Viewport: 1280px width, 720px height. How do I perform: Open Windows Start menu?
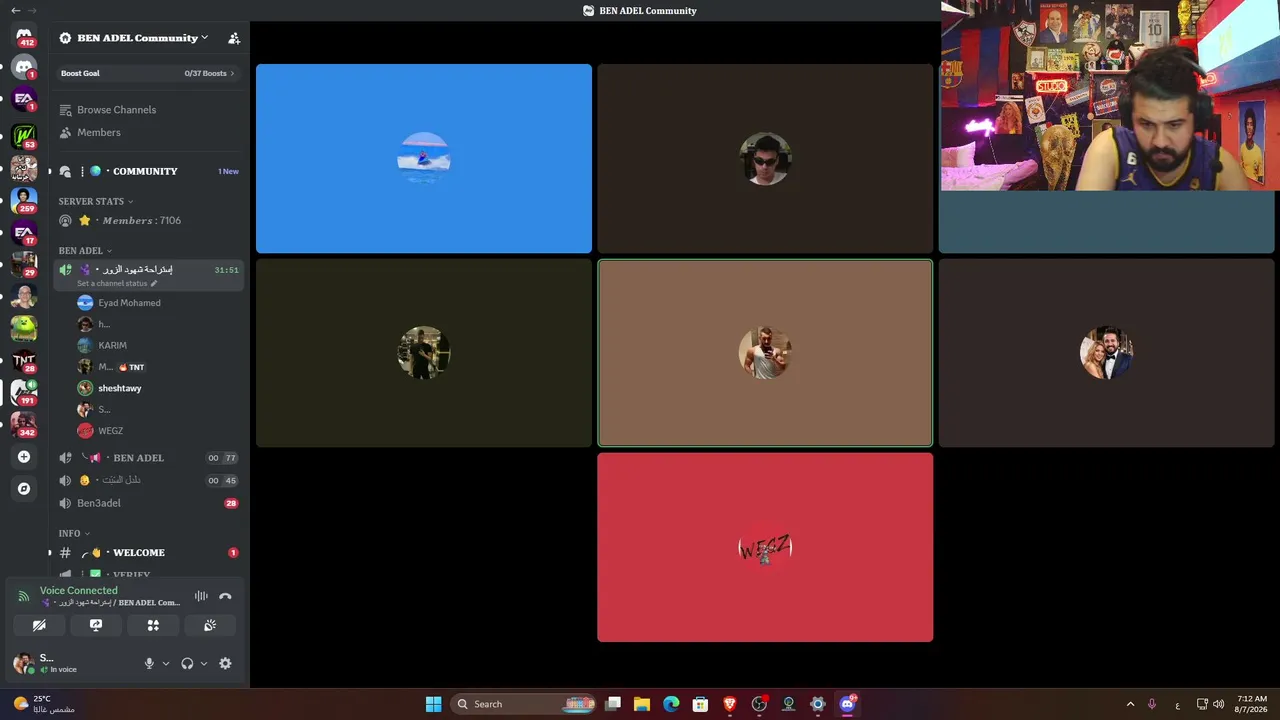[433, 704]
